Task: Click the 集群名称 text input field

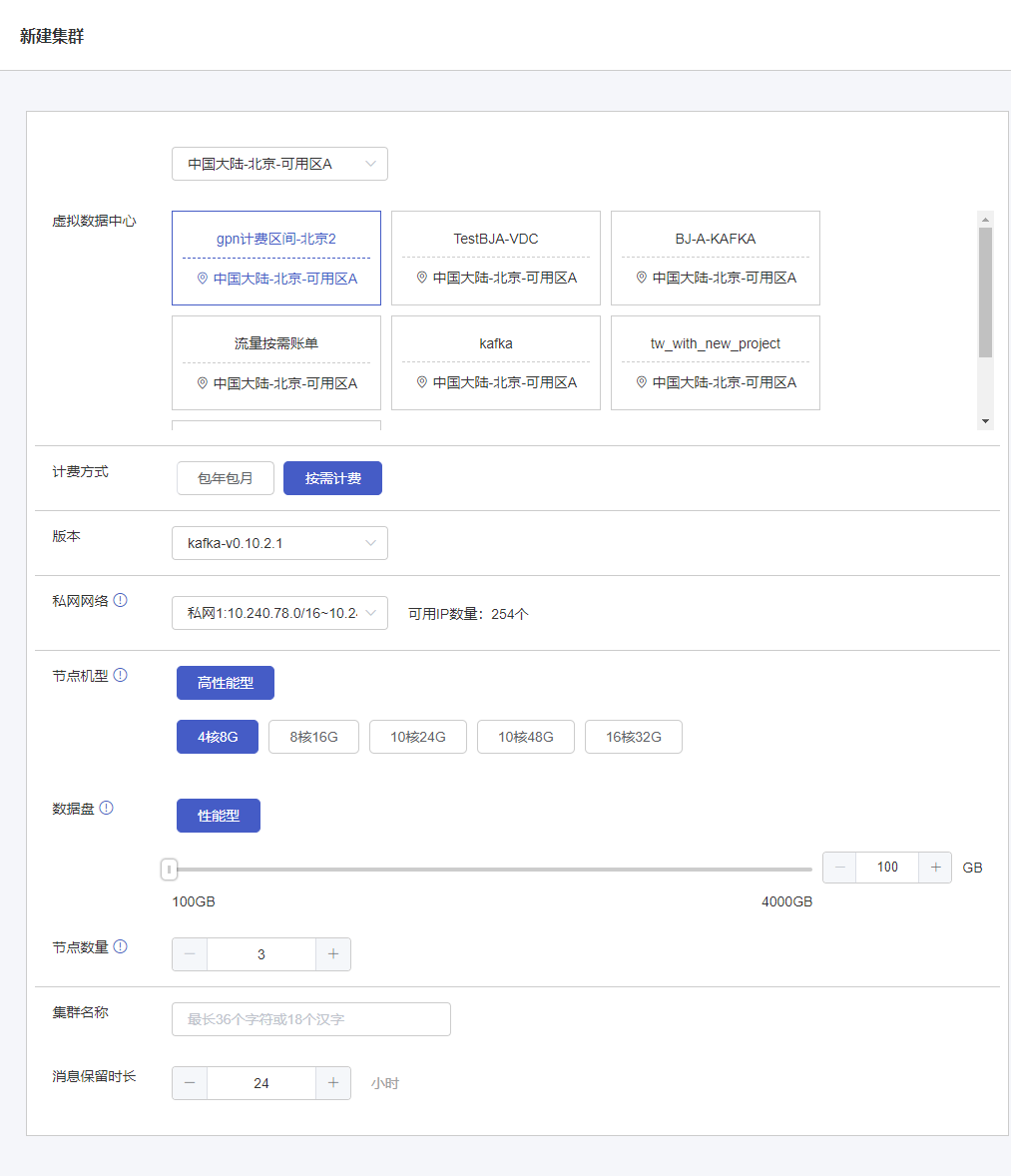Action: coord(311,1019)
